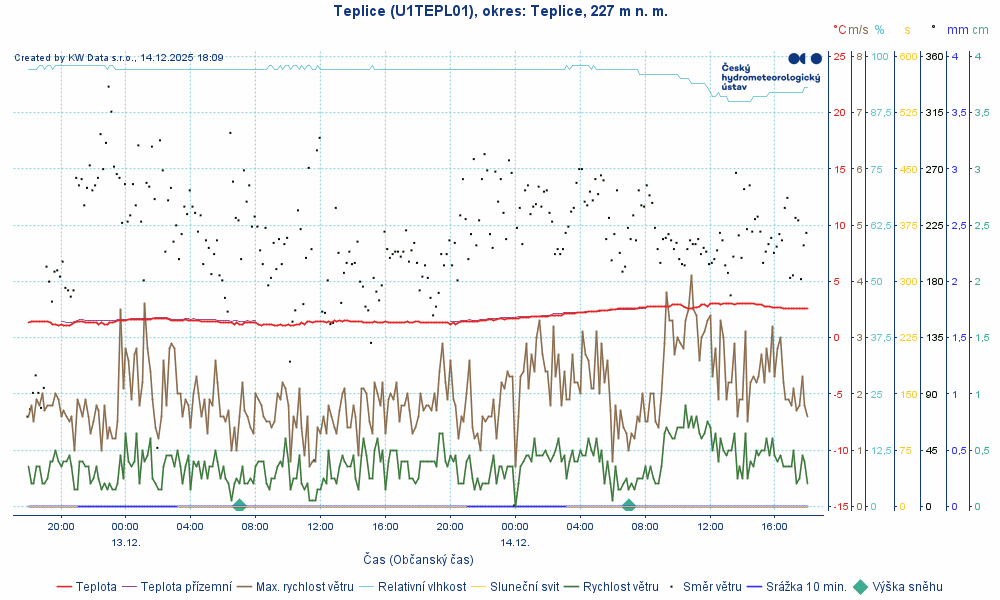Click the Created by KW Data text

[118, 58]
